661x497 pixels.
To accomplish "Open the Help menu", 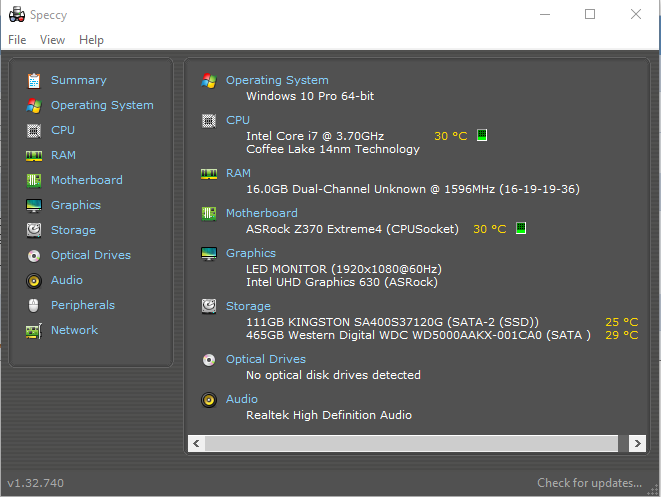I will pyautogui.click(x=91, y=40).
